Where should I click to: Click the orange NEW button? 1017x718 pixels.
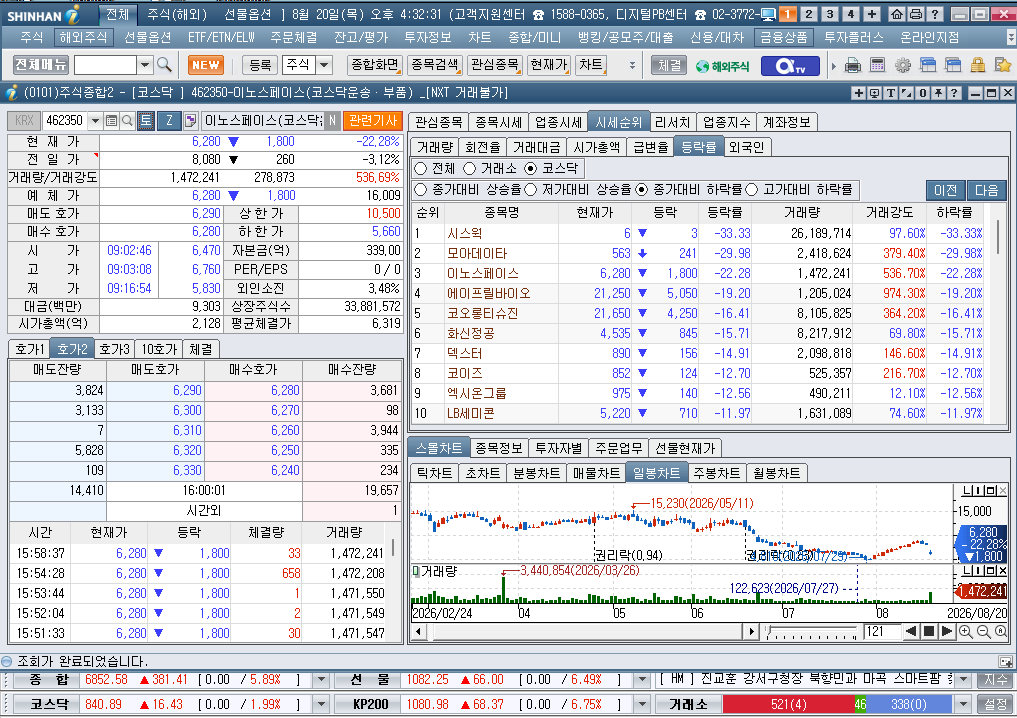pyautogui.click(x=206, y=65)
